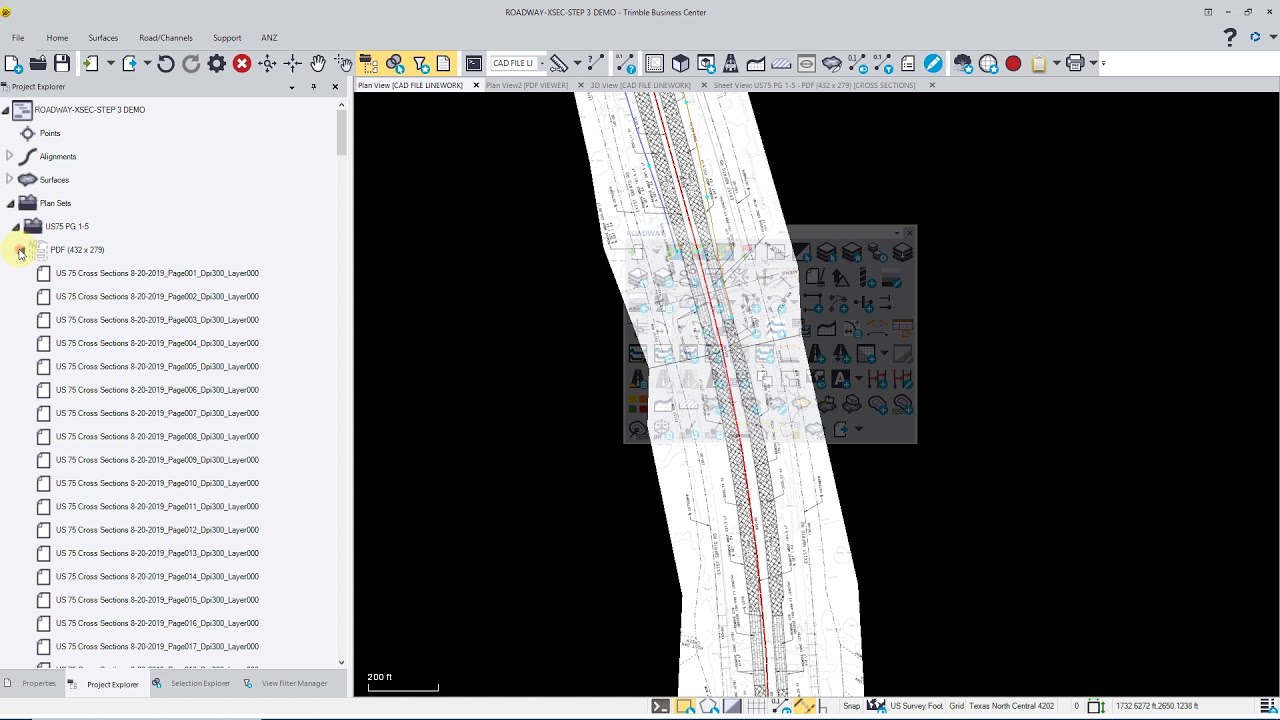Click the Open project folder icon

click(x=37, y=63)
